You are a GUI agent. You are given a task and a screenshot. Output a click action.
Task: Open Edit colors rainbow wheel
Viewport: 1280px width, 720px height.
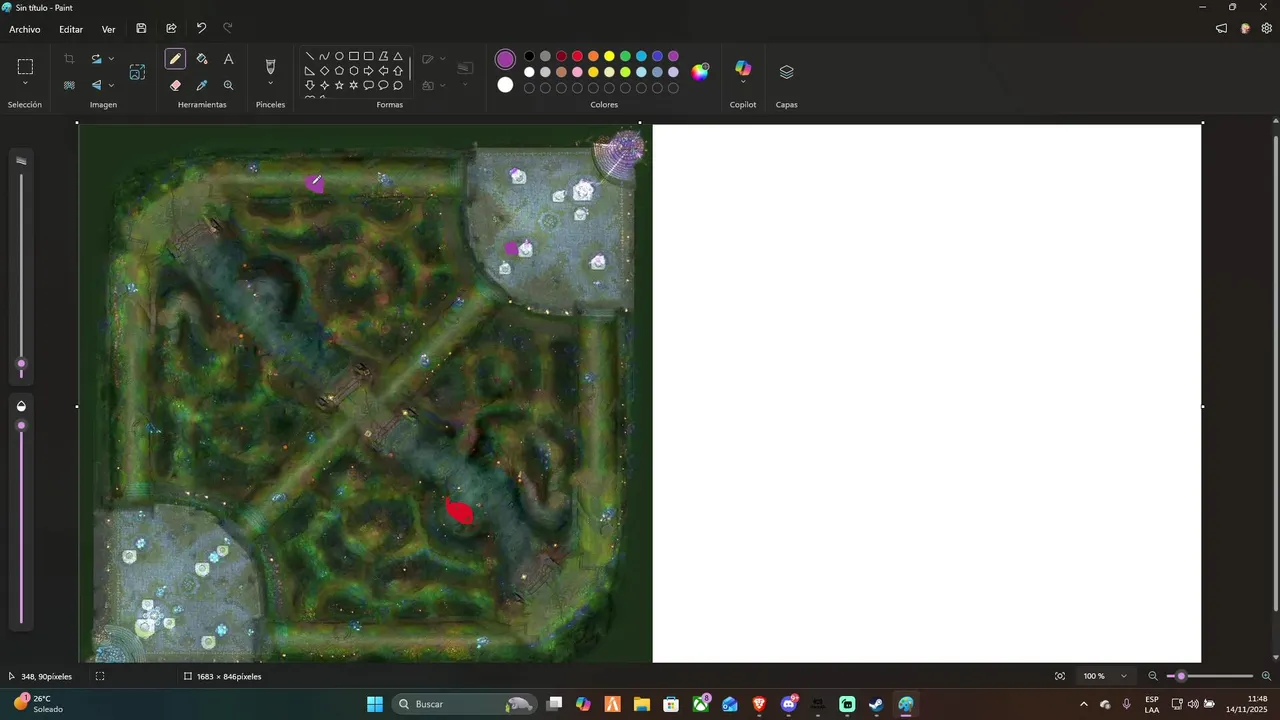(700, 71)
